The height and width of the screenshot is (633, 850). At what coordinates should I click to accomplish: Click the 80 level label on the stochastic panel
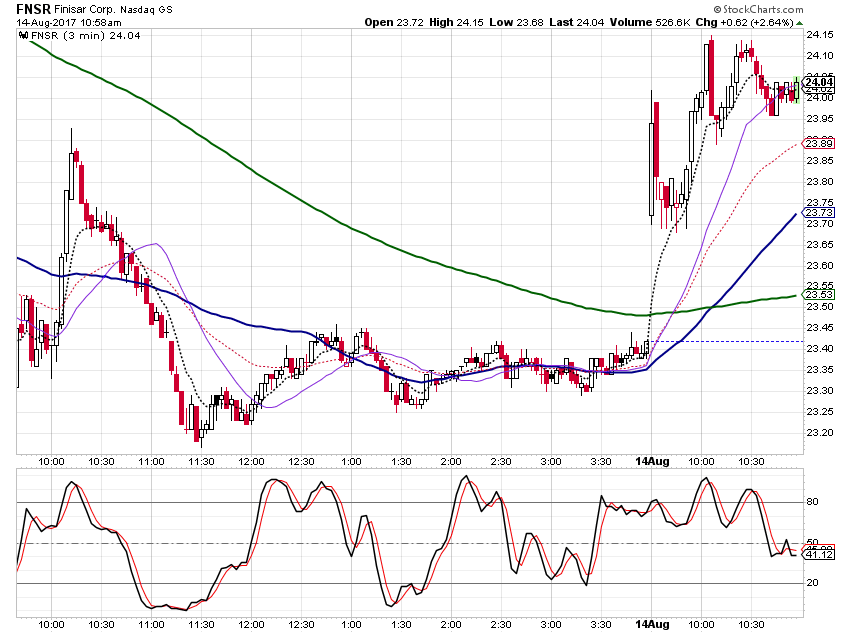(812, 502)
